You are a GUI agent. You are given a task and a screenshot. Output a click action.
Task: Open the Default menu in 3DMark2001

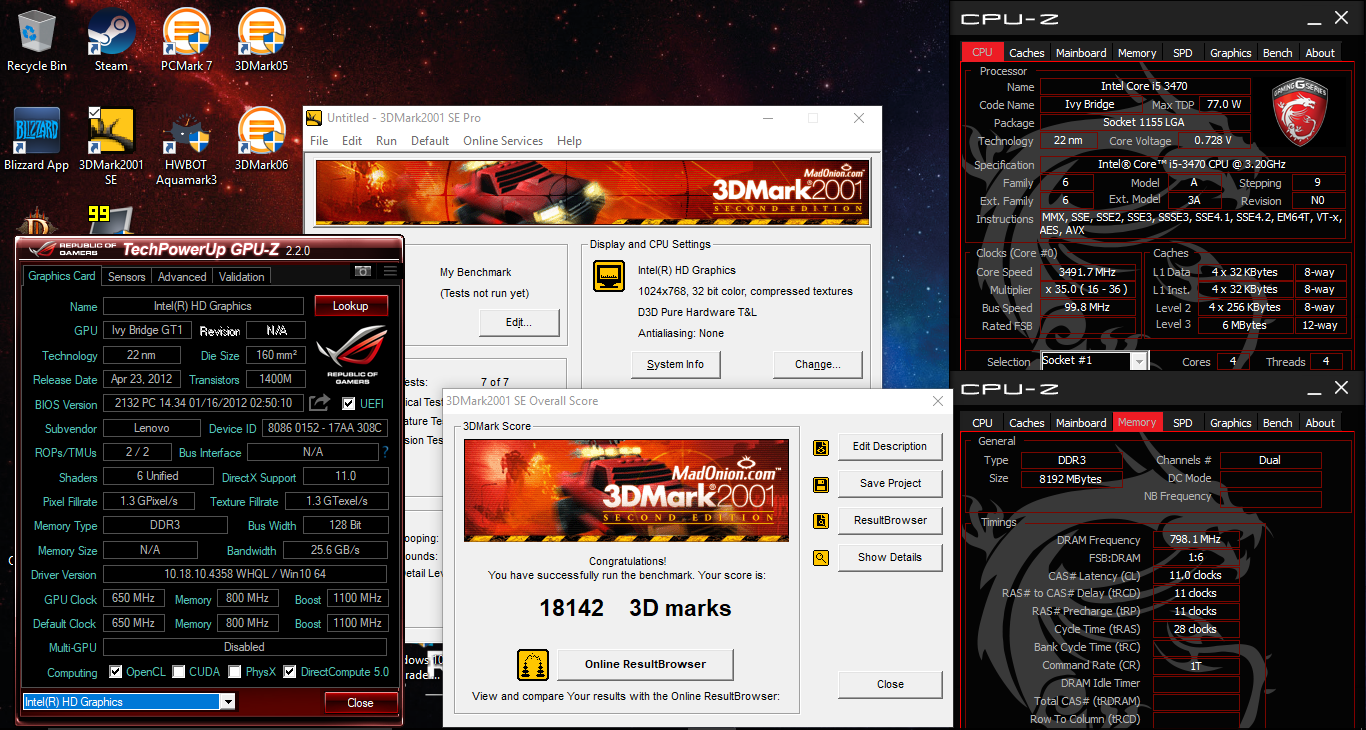click(430, 141)
